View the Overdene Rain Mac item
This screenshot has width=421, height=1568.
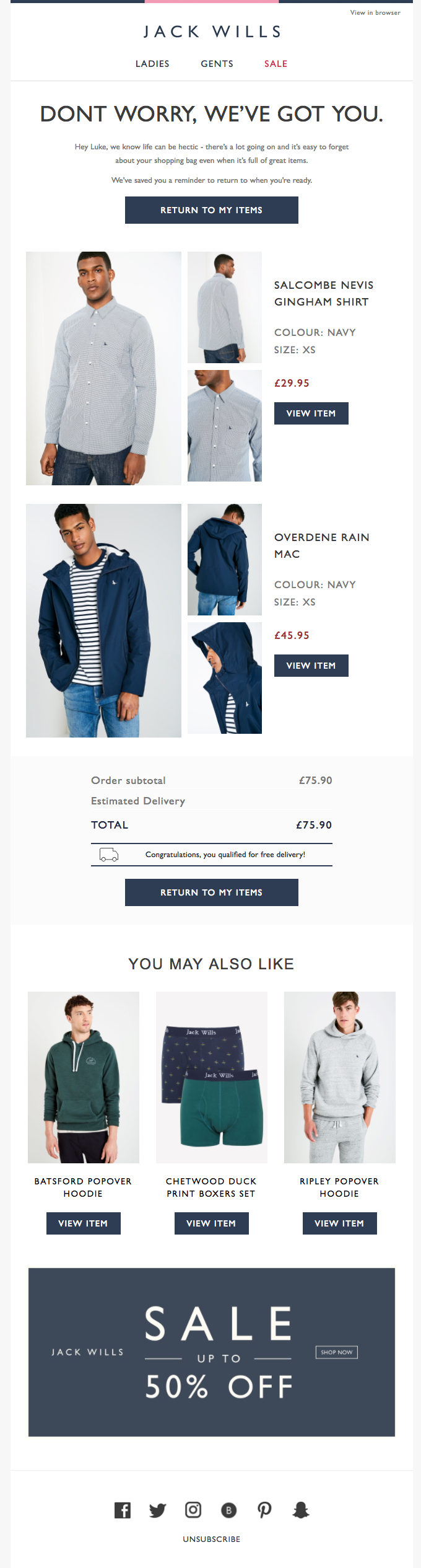coord(311,666)
